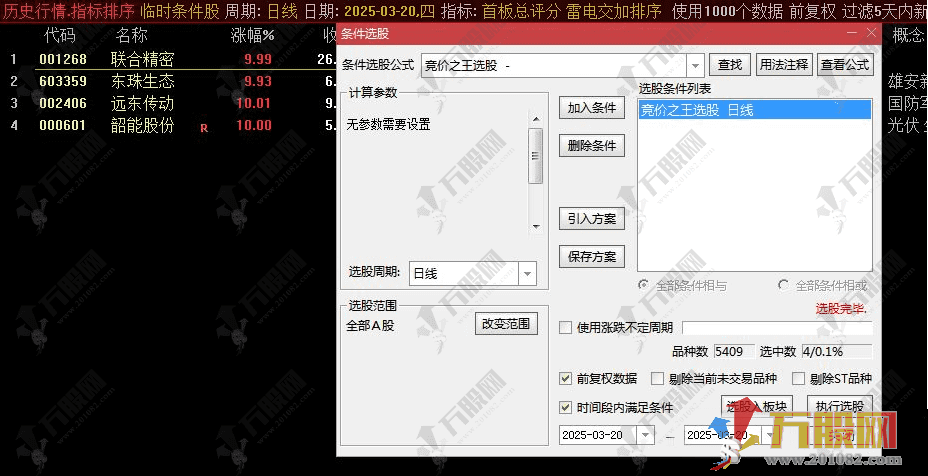The width and height of the screenshot is (928, 476).
Task: Uncheck the 前复权数据 checkbox
Action: point(566,379)
